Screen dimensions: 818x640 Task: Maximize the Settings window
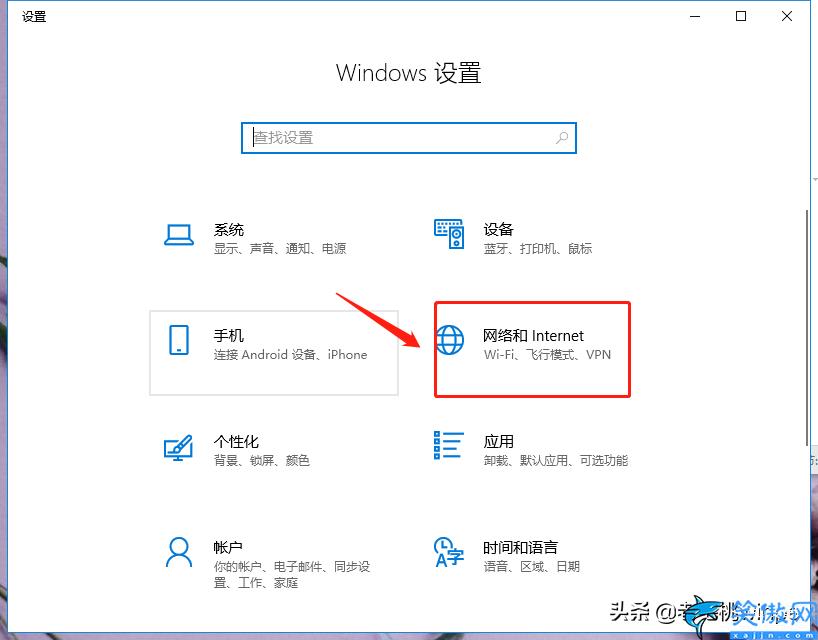741,17
